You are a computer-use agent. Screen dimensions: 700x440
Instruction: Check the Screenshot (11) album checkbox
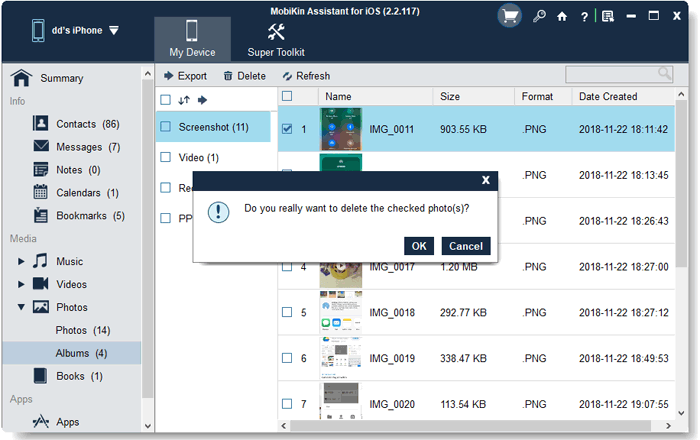(x=166, y=127)
